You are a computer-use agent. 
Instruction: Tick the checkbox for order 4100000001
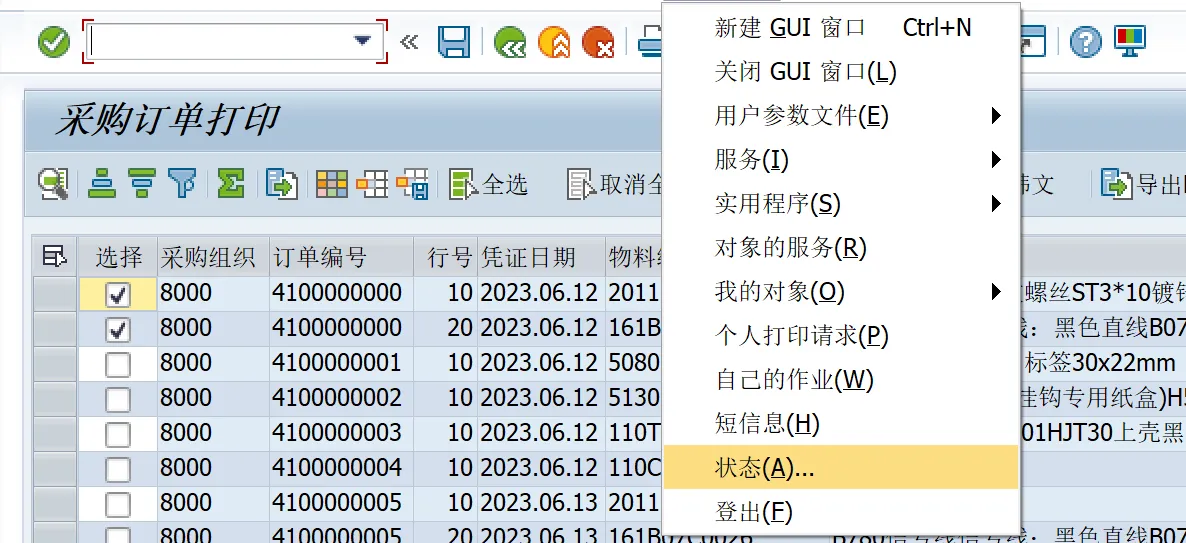click(x=118, y=364)
